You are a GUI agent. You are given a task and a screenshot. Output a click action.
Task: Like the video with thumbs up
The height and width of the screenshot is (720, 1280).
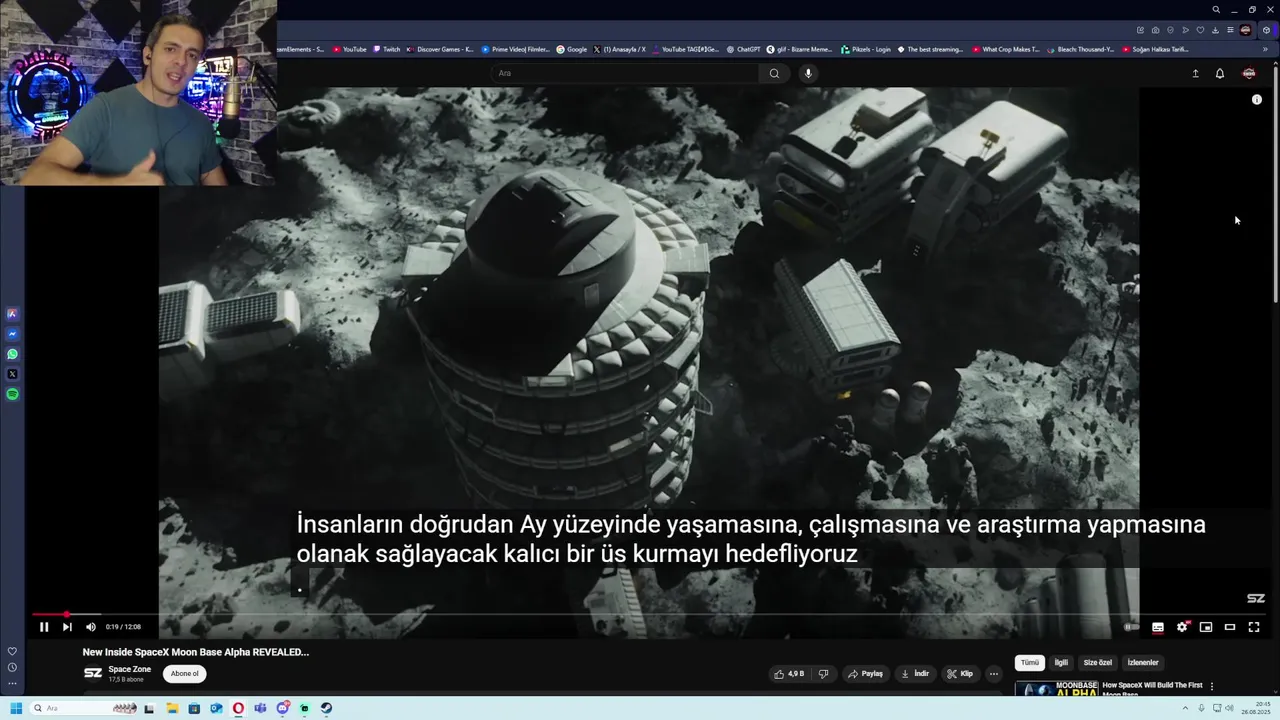789,674
